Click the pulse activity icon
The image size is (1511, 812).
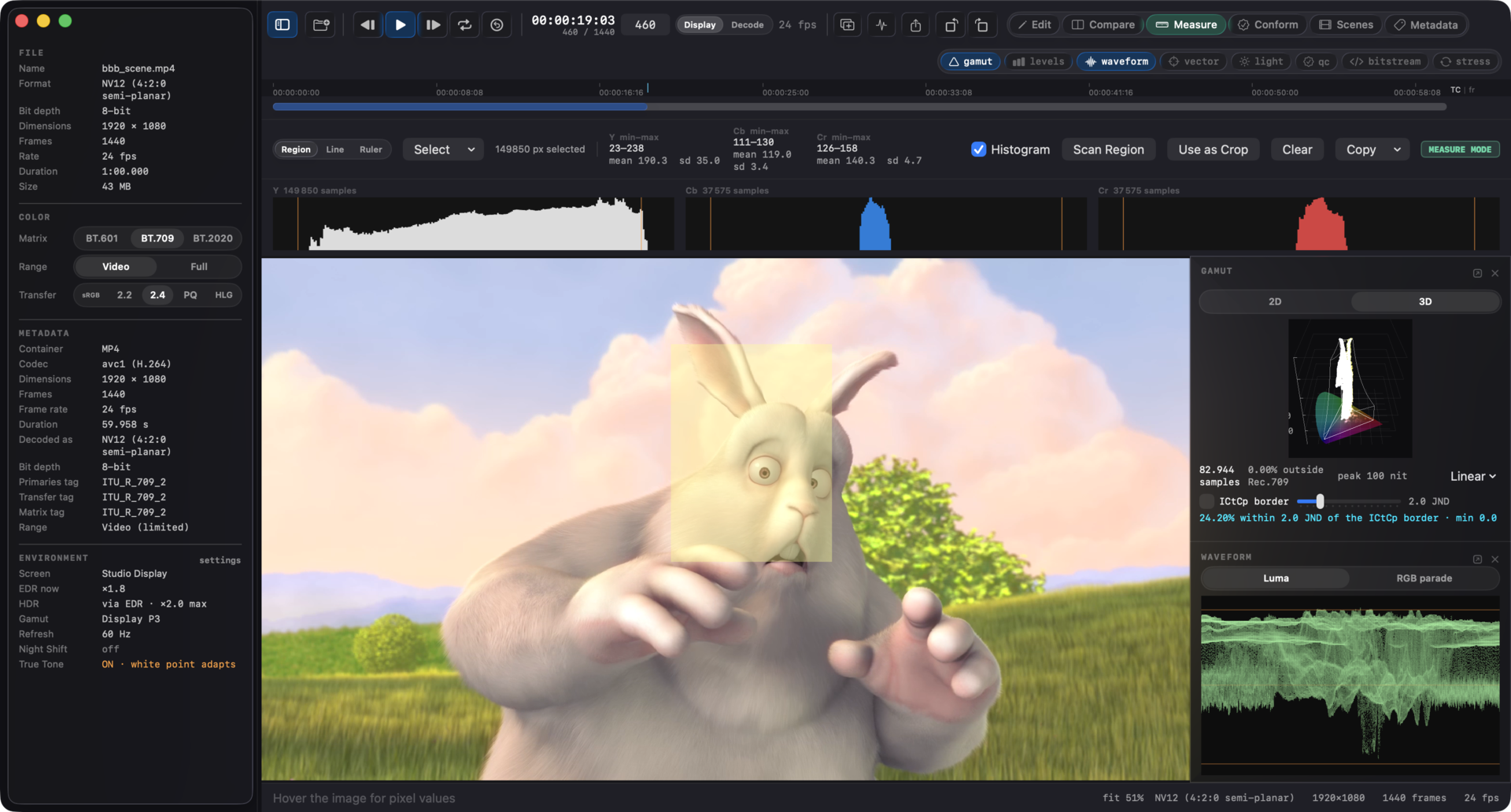click(x=881, y=24)
